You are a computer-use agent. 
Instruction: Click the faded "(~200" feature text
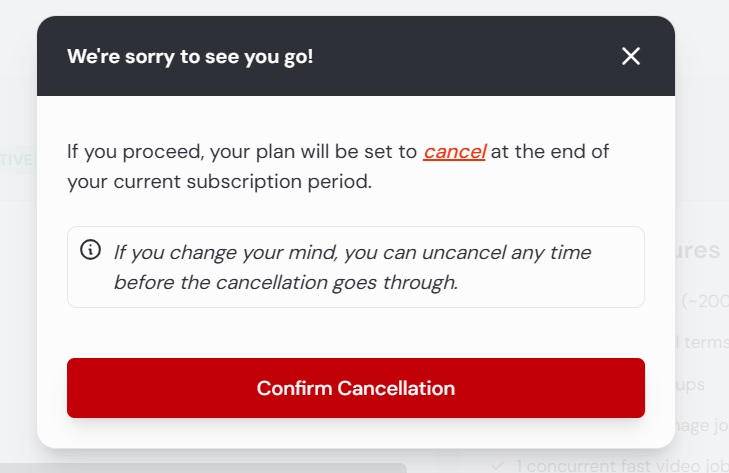[x=705, y=301]
